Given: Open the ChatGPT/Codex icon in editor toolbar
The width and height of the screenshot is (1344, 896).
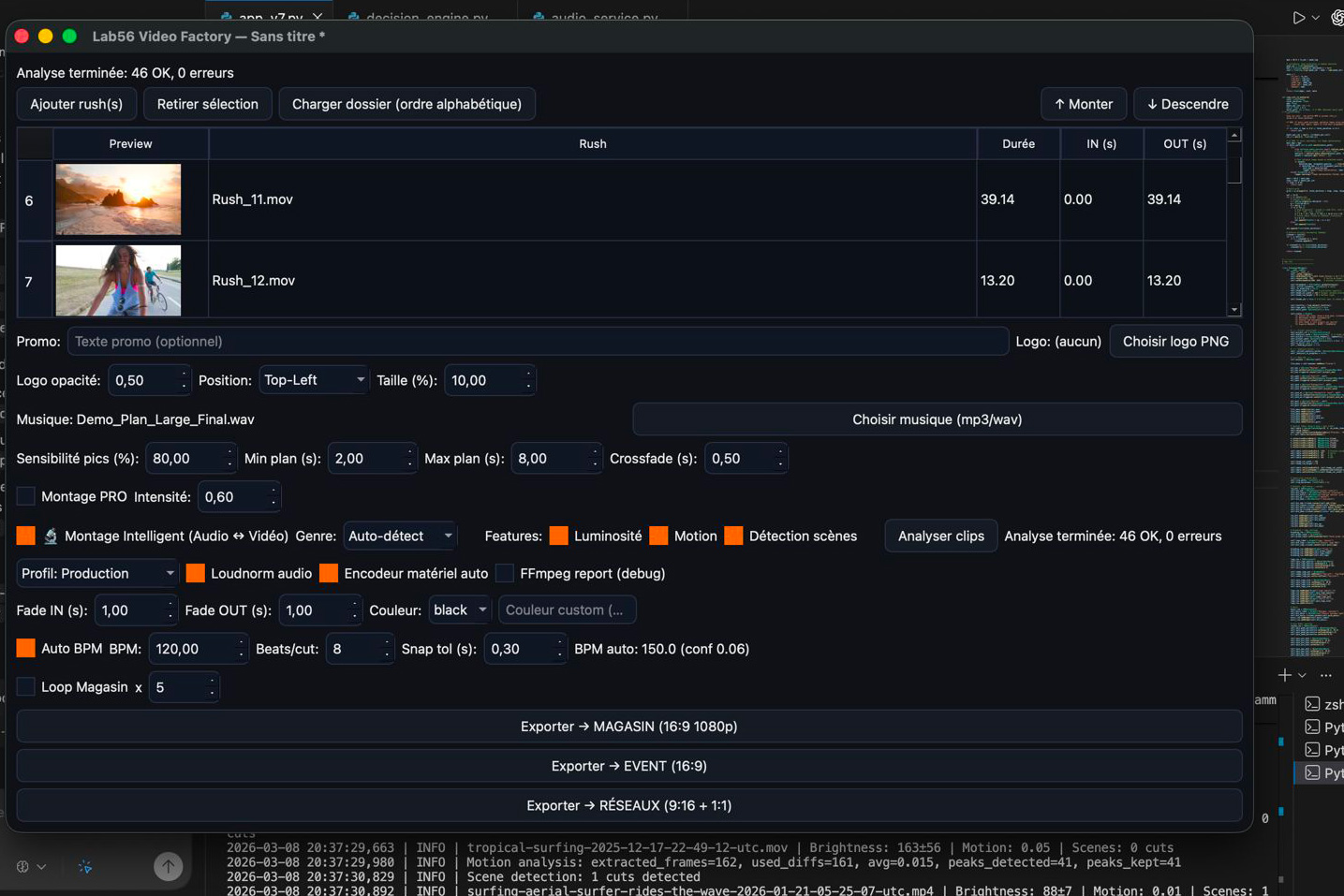Looking at the screenshot, I should coord(1337,18).
